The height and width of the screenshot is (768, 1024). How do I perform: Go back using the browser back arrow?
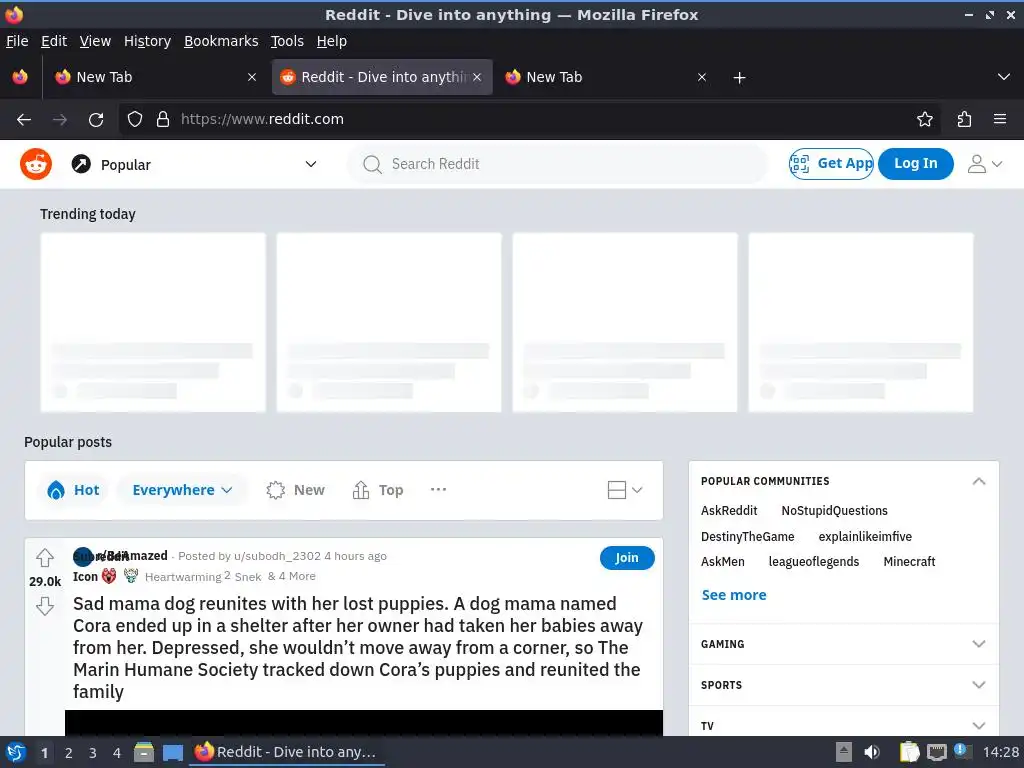pos(24,120)
